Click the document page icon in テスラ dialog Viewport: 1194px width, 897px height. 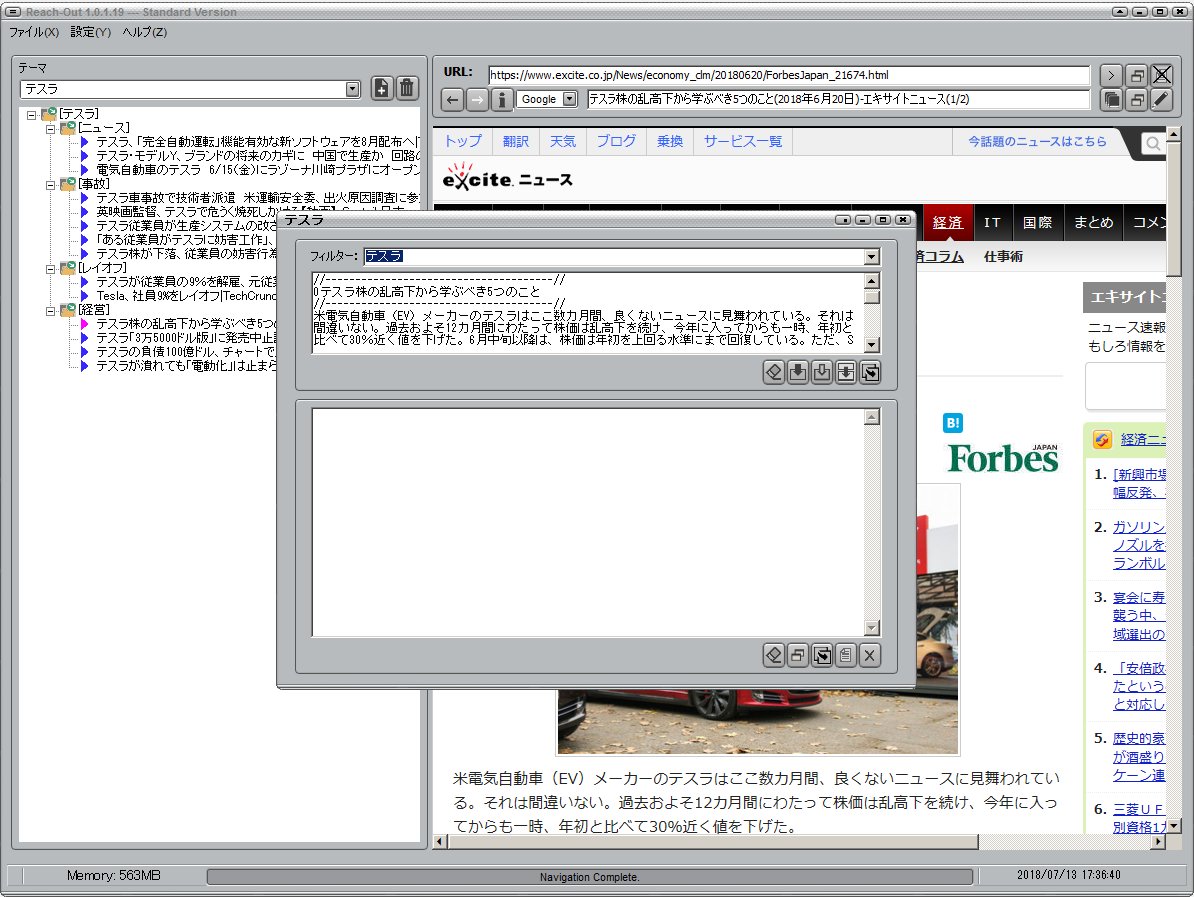(x=846, y=655)
